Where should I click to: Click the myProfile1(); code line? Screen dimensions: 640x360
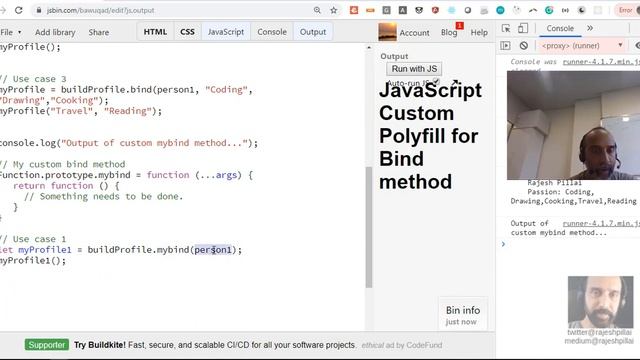tap(33, 260)
